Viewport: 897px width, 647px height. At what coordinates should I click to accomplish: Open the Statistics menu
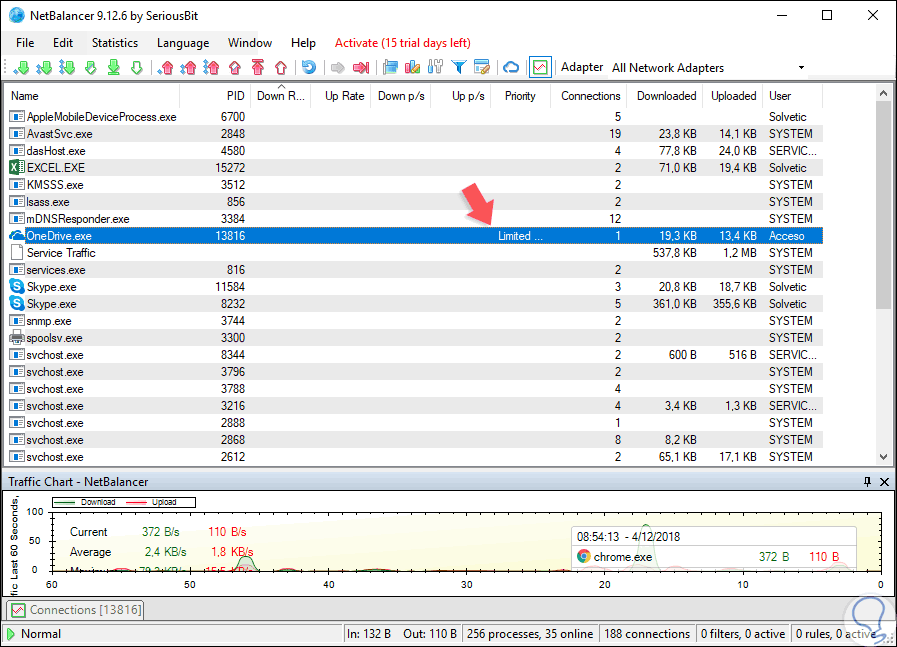click(x=115, y=43)
